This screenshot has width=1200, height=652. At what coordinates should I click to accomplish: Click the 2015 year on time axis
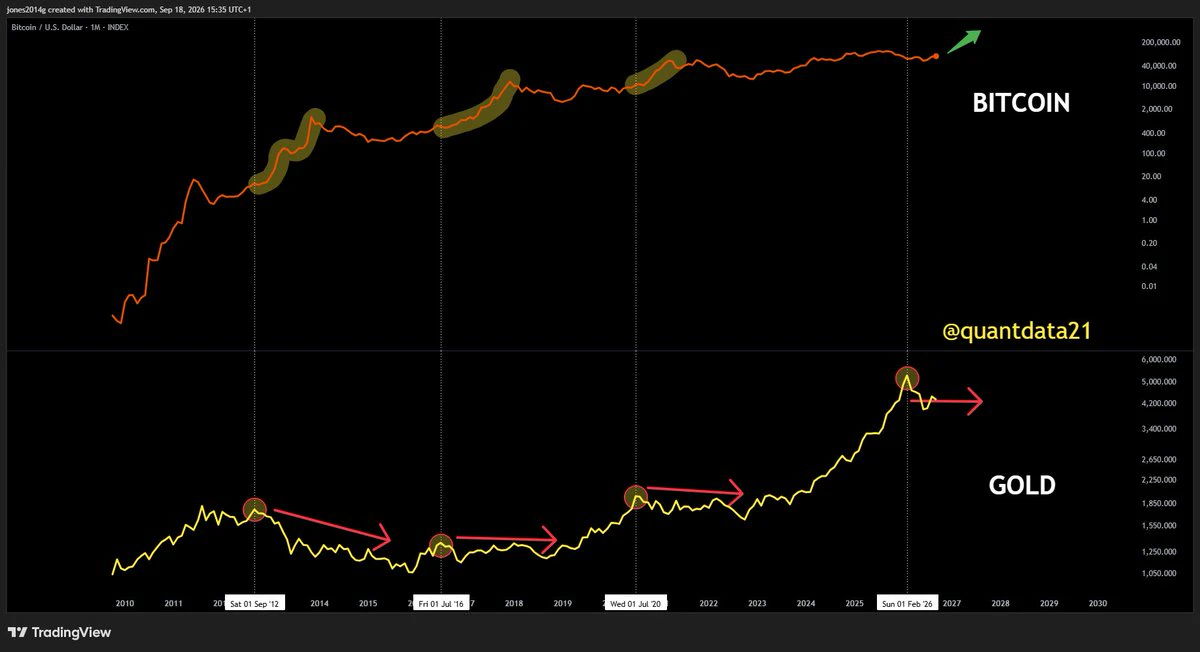pos(368,604)
